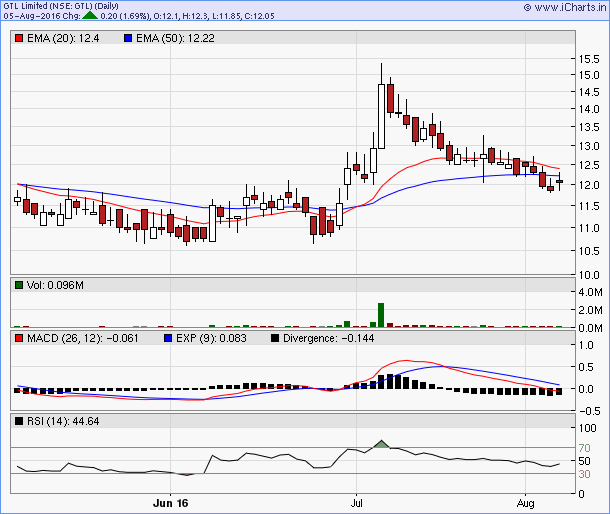Select the 'GTL Limited (NSE: GTL) (Daily)' title
Screen dimensions: 610x514
pos(61,6)
